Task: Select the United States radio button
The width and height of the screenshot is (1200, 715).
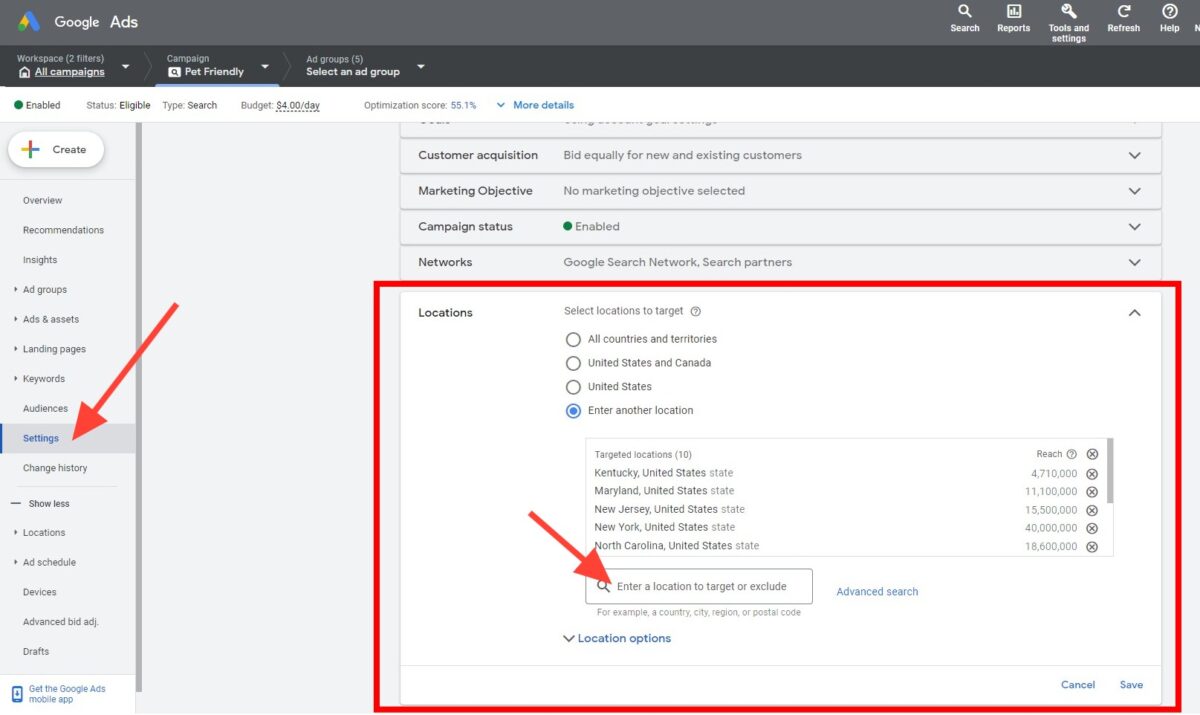Action: pyautogui.click(x=573, y=386)
